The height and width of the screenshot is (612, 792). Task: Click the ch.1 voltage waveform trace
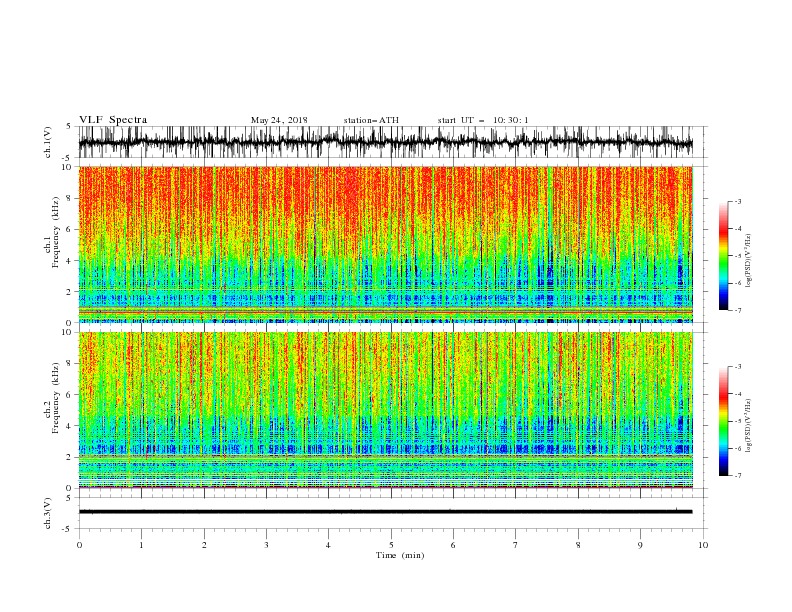[386, 142]
